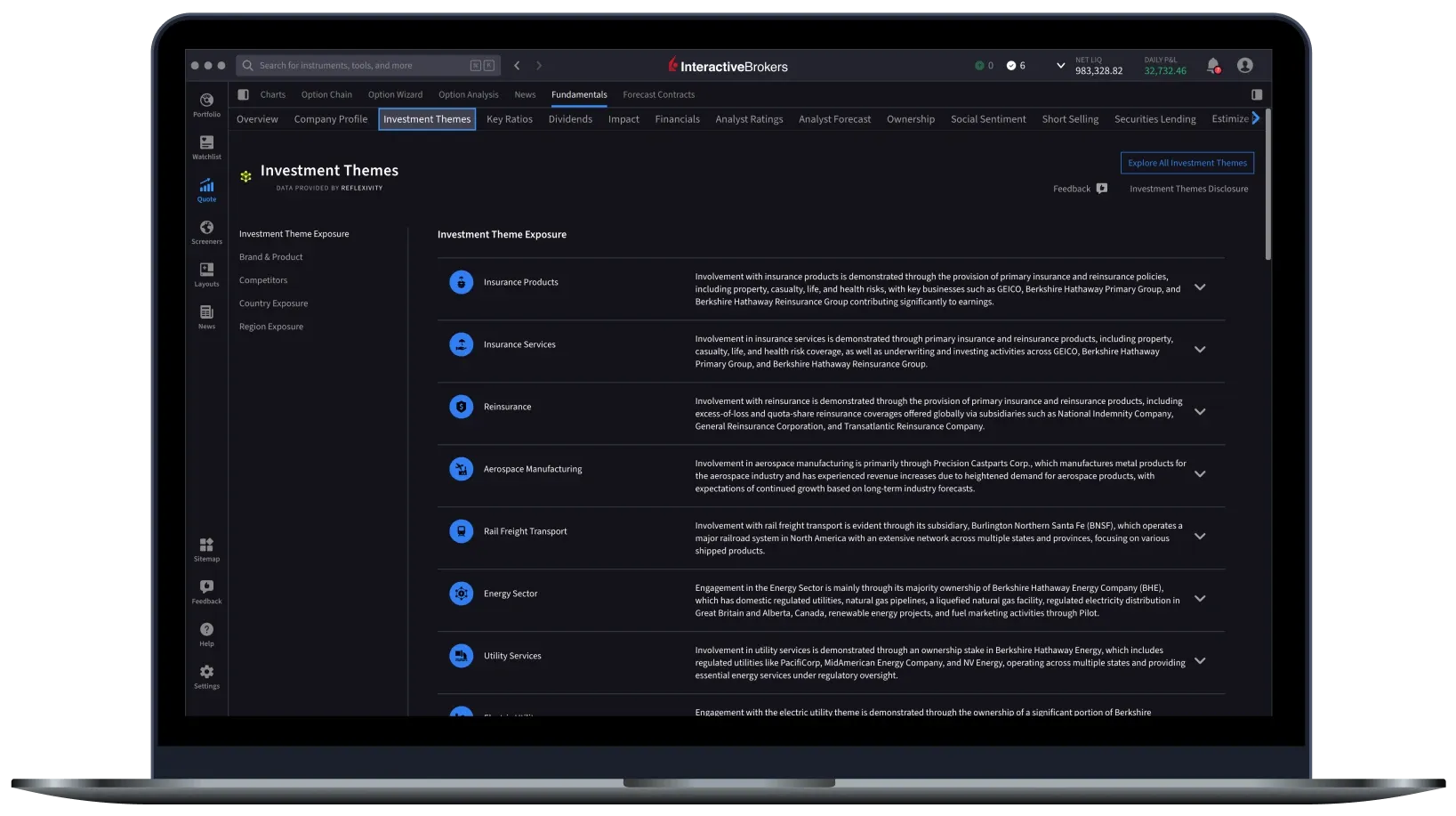The height and width of the screenshot is (816, 1456).
Task: Collapse the Energy Sector theme row
Action: click(x=1200, y=599)
